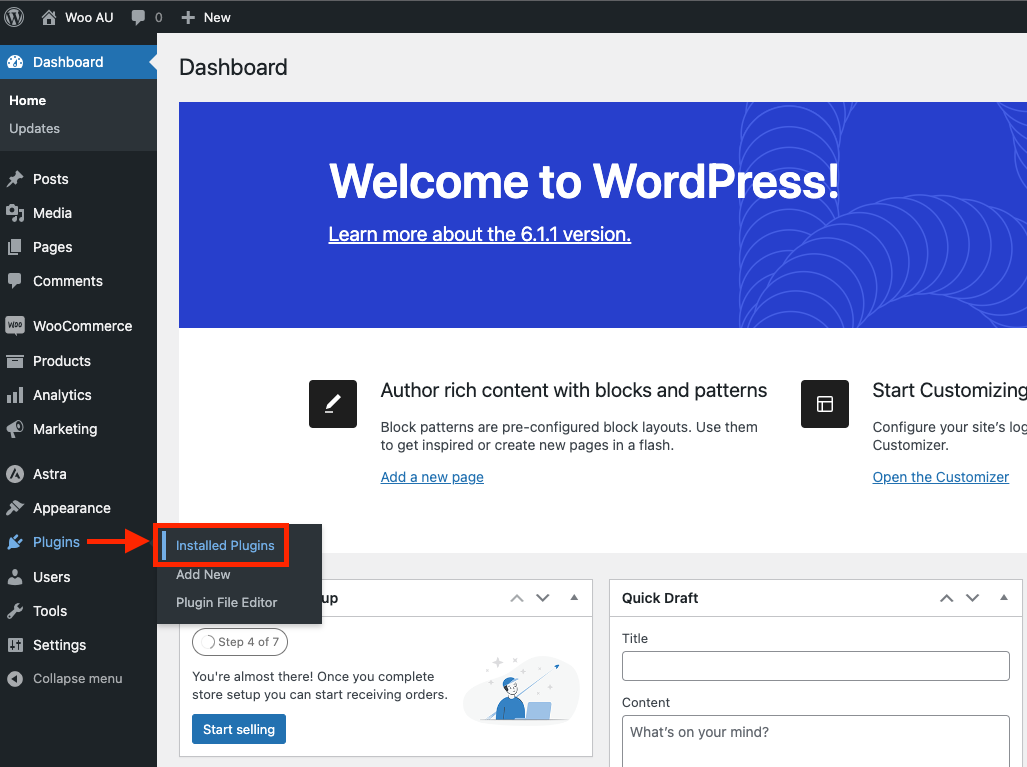Click the plus icon next to New
This screenshot has height=767, width=1027.
click(188, 18)
